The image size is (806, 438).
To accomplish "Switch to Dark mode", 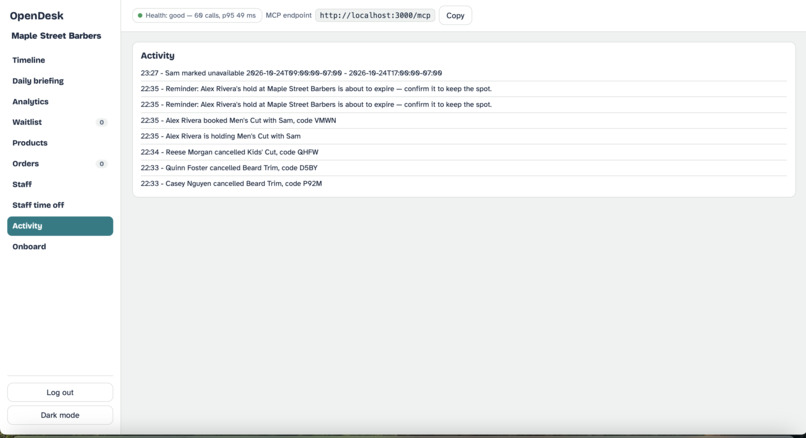I will pos(60,415).
